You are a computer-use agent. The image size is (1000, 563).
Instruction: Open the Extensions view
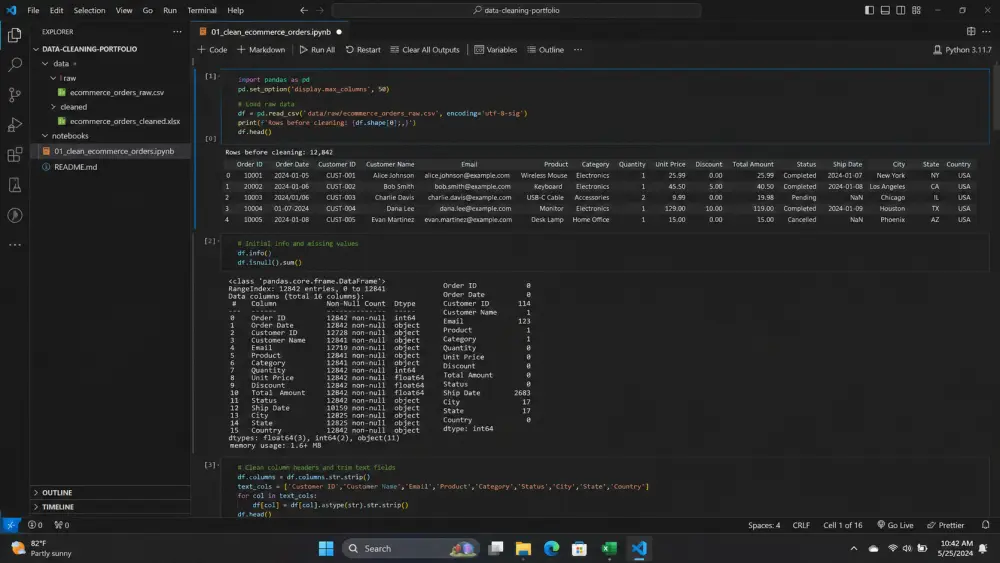pos(14,154)
